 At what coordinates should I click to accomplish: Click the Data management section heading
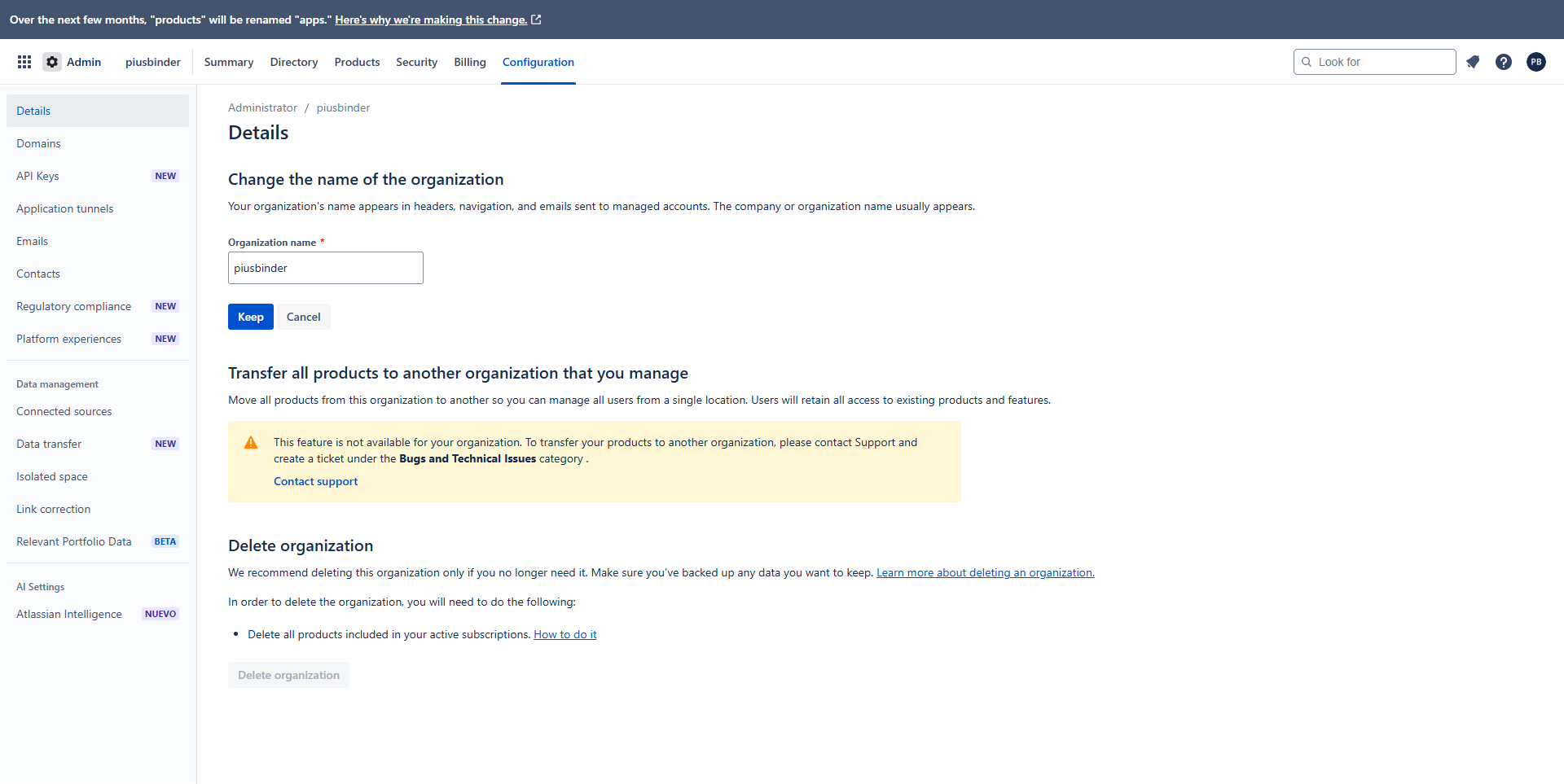pyautogui.click(x=57, y=384)
